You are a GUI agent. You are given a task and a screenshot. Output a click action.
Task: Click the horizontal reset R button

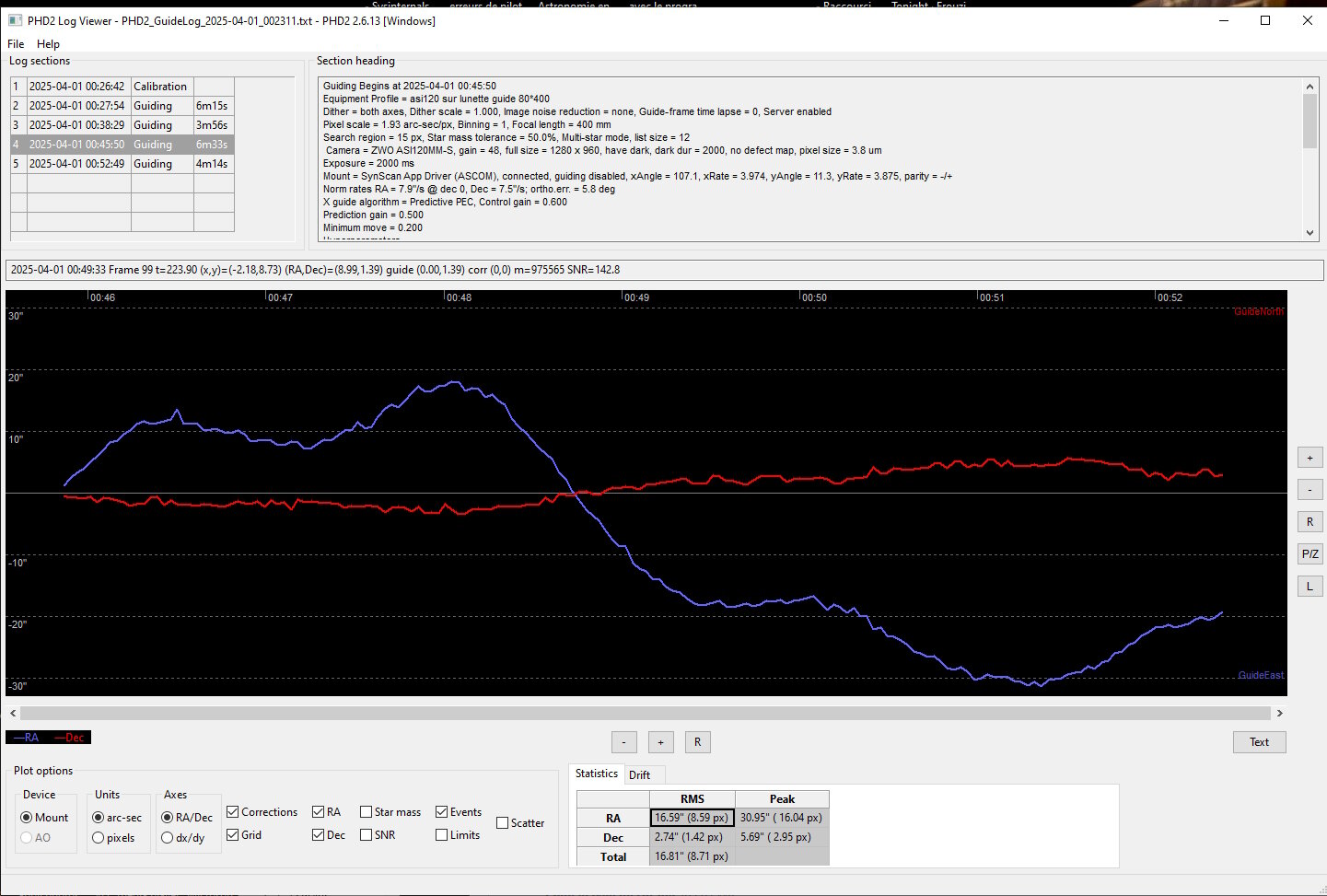coord(697,742)
